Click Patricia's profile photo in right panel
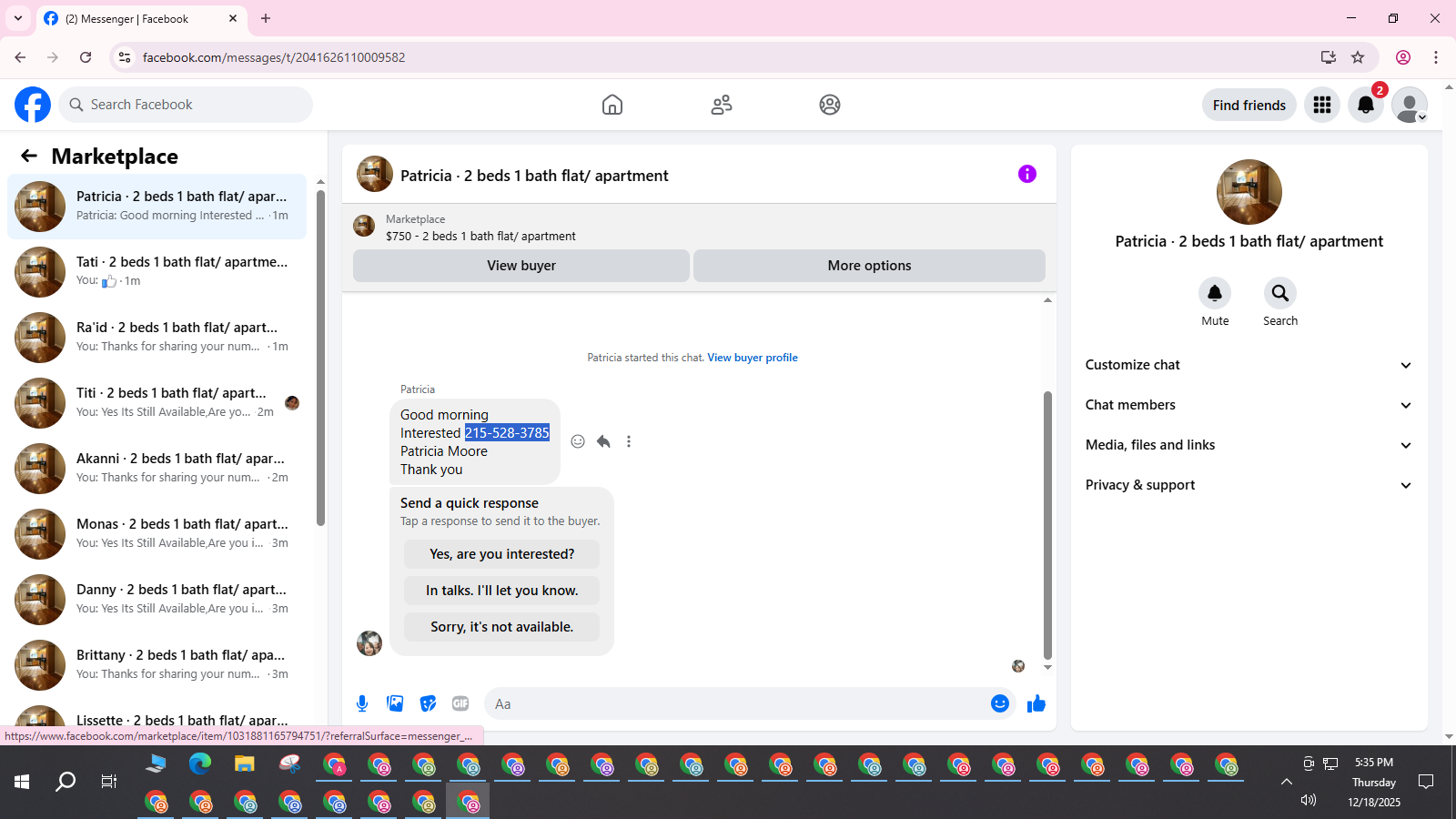Viewport: 1456px width, 819px height. 1249,192
